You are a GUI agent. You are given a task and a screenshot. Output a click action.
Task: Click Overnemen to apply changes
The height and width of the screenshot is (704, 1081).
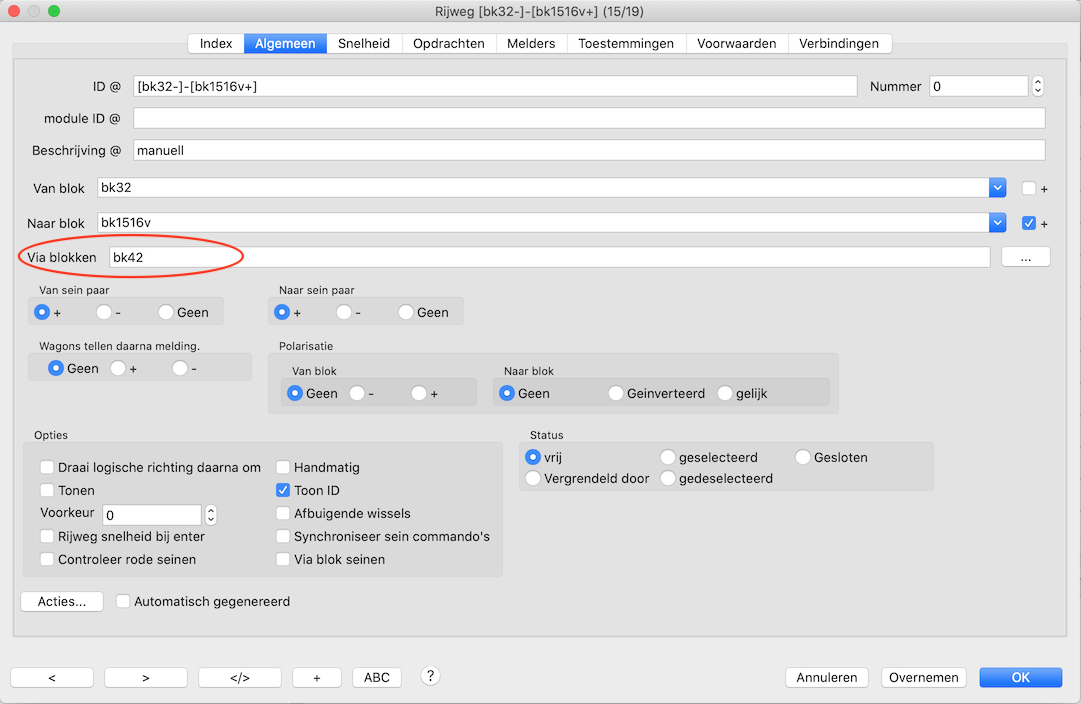click(x=924, y=677)
